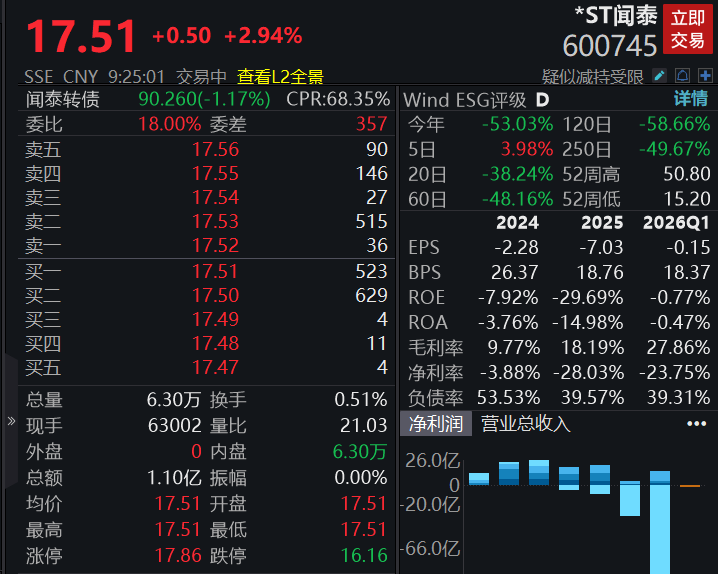Open ESG rating 详情 link
This screenshot has height=574, width=718.
coord(691,99)
